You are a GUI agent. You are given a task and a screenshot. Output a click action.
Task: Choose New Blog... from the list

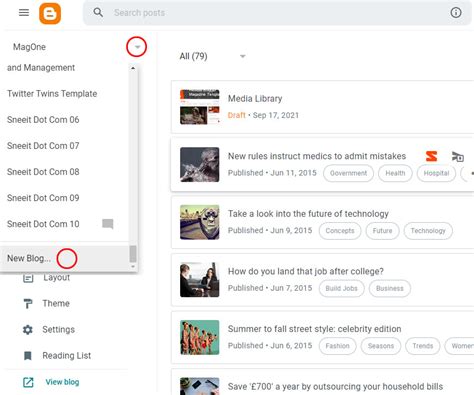point(65,258)
